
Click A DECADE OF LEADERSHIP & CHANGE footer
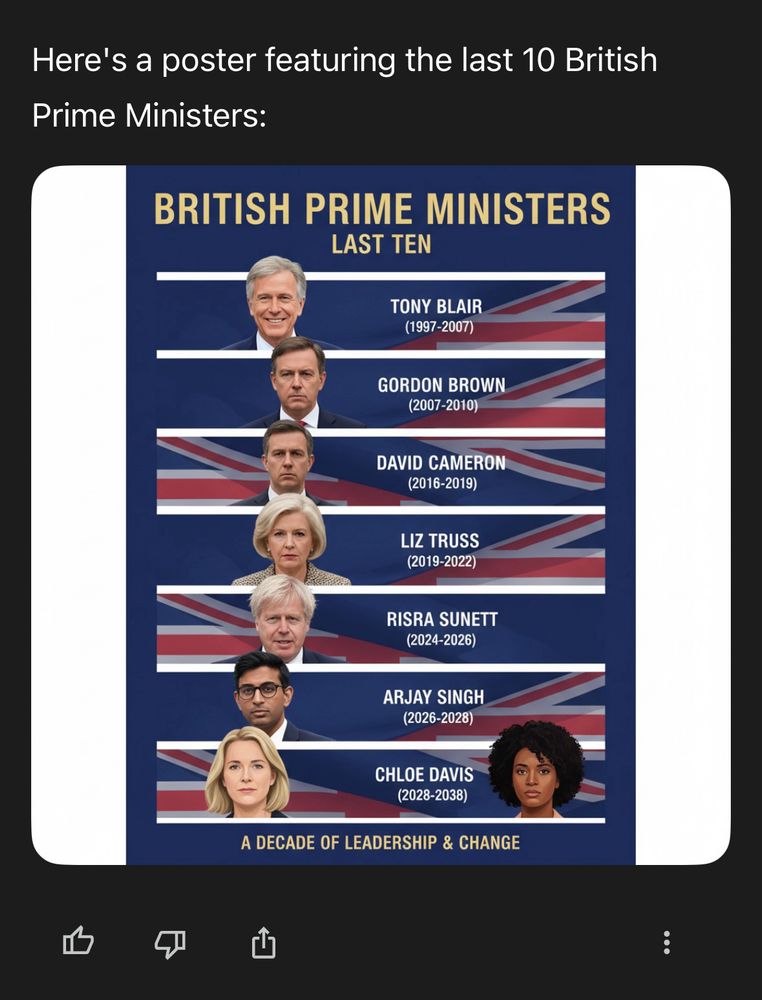[380, 843]
